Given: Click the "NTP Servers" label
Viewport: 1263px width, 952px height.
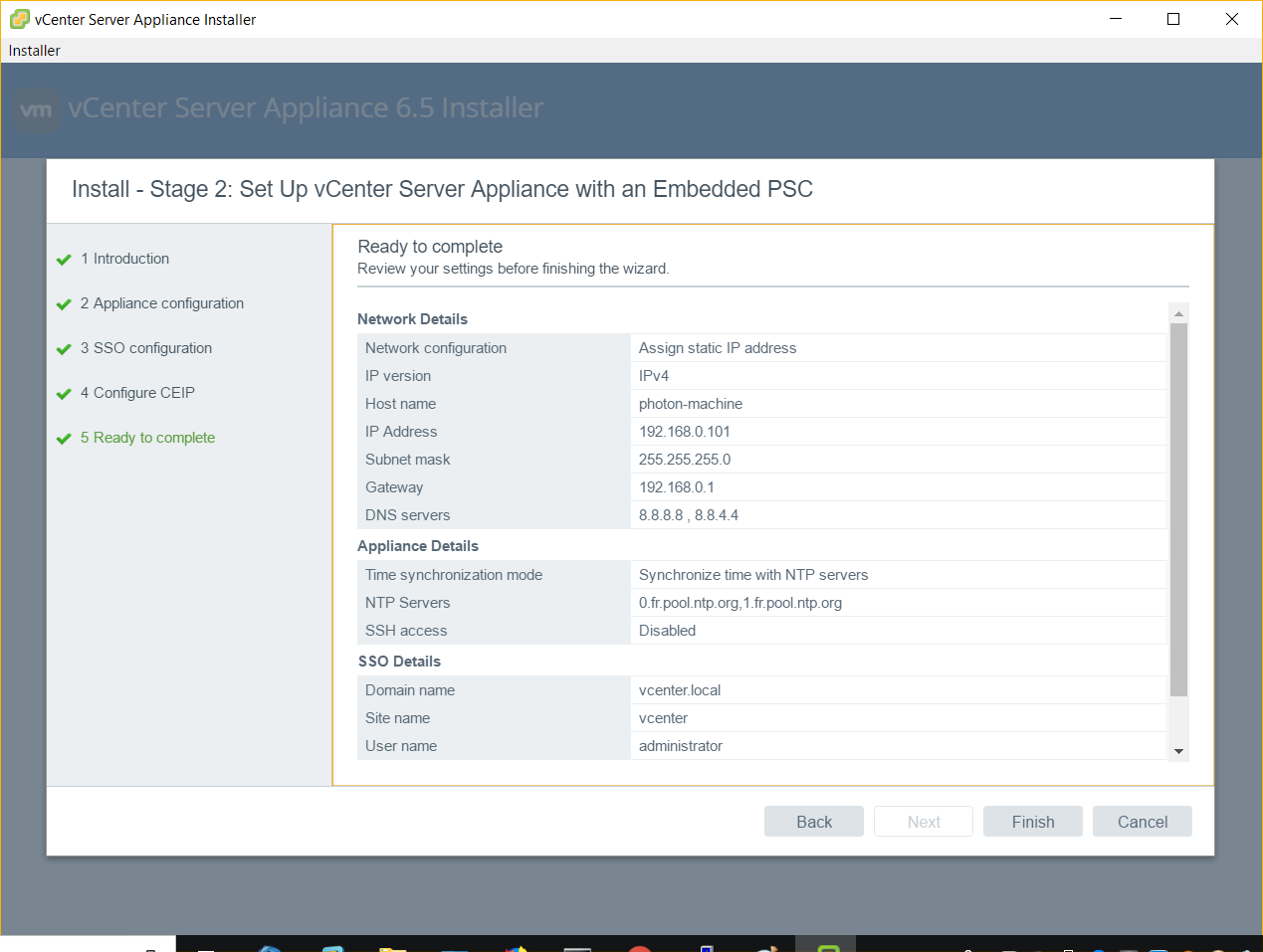Looking at the screenshot, I should pyautogui.click(x=408, y=603).
